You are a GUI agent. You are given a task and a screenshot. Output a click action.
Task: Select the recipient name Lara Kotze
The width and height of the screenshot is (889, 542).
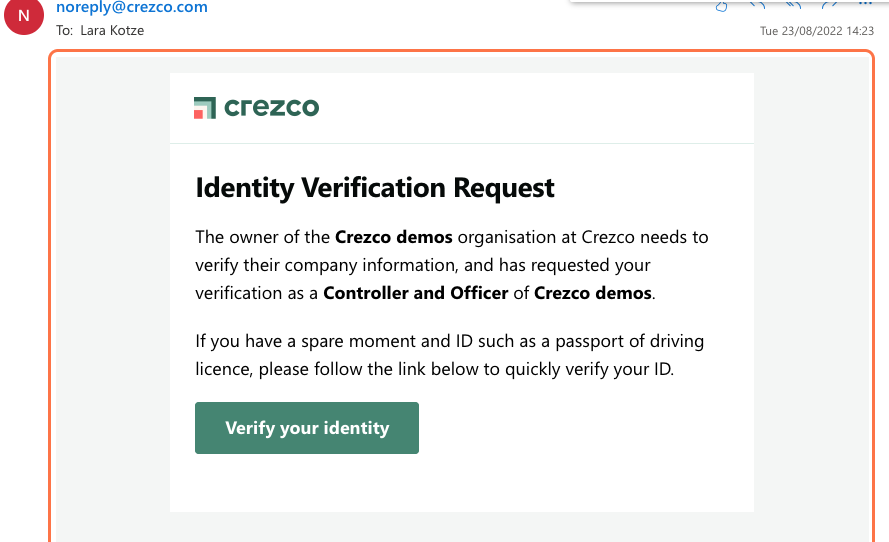tap(112, 31)
